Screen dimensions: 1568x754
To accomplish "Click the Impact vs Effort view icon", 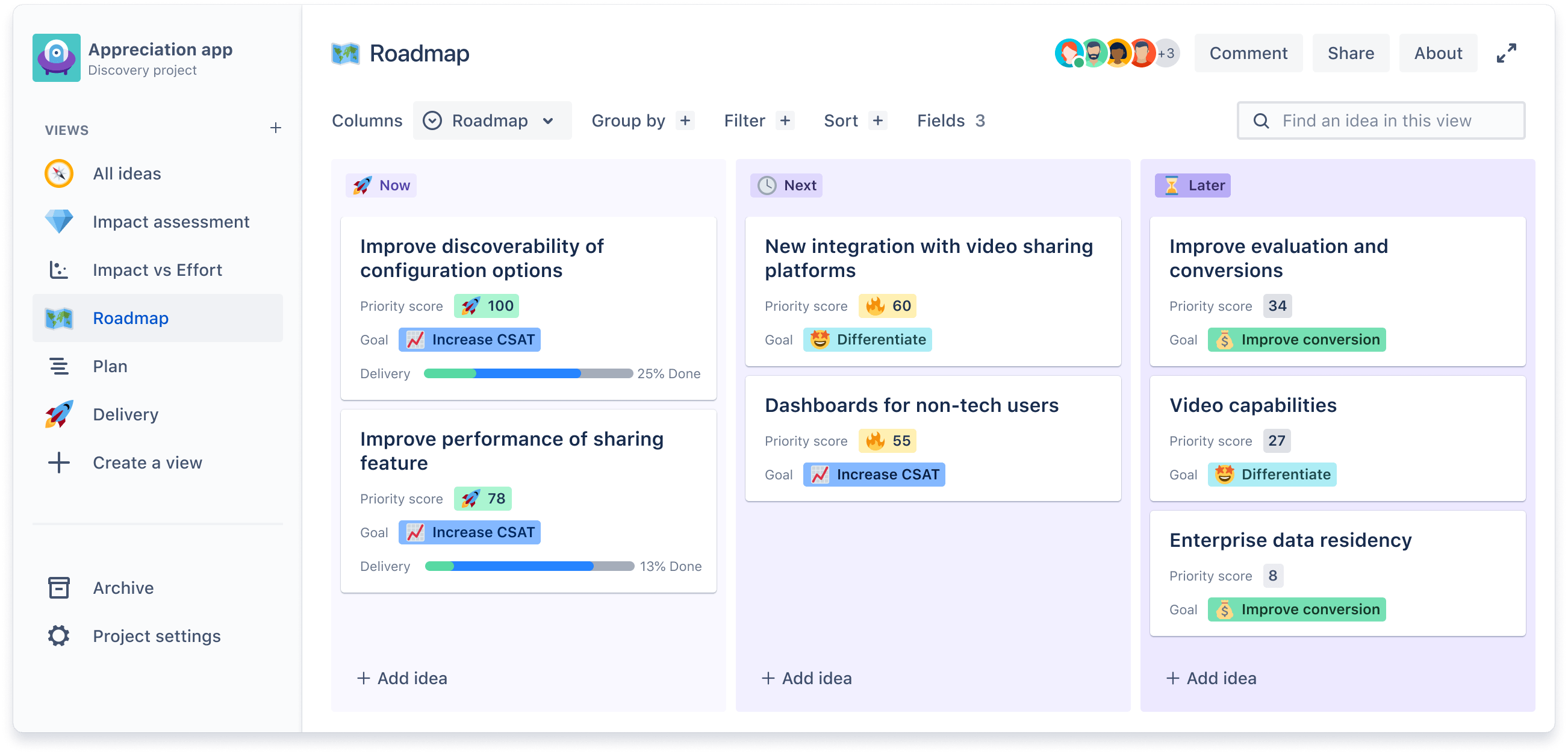I will point(57,269).
